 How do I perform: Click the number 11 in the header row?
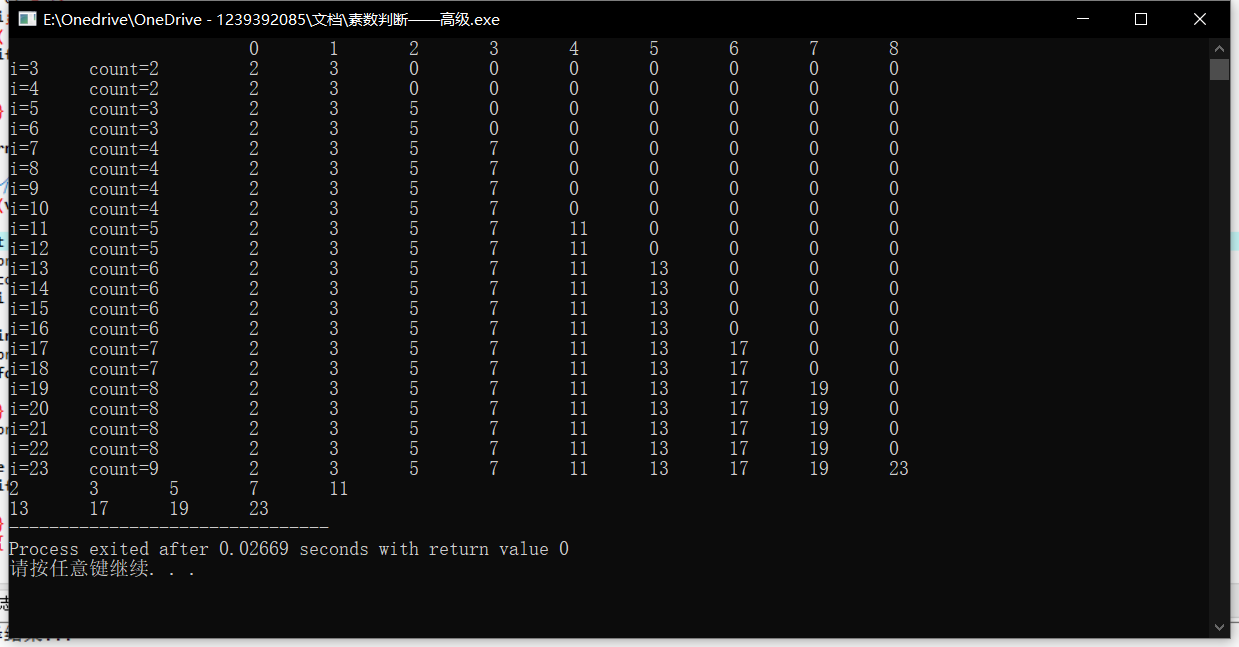[x=338, y=488]
